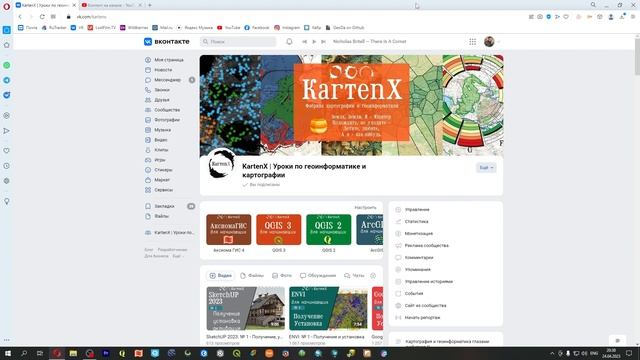Open the Instagram bookmark

coord(287,28)
